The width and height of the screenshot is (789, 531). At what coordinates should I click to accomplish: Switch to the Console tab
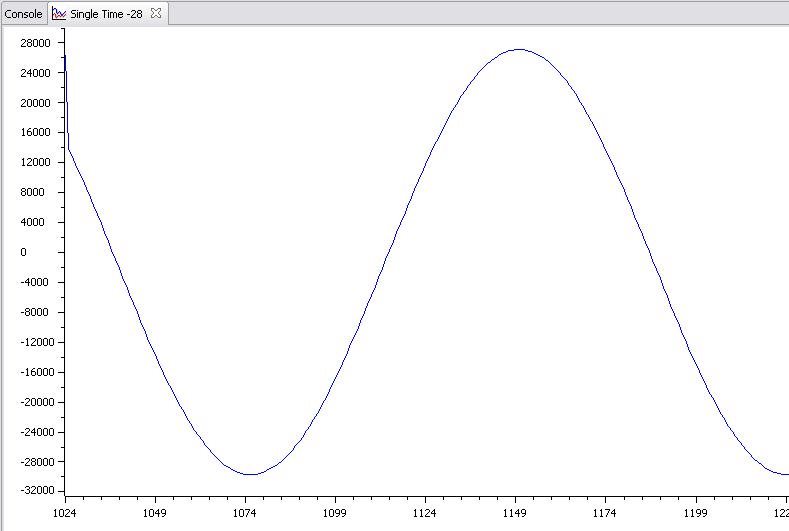click(x=23, y=14)
